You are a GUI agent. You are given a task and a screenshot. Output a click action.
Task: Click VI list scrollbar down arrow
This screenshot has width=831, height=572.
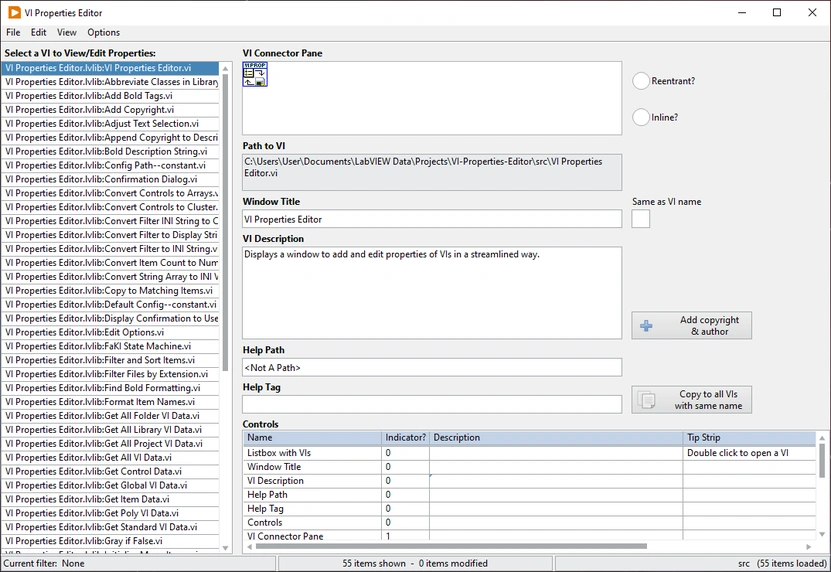tap(225, 548)
